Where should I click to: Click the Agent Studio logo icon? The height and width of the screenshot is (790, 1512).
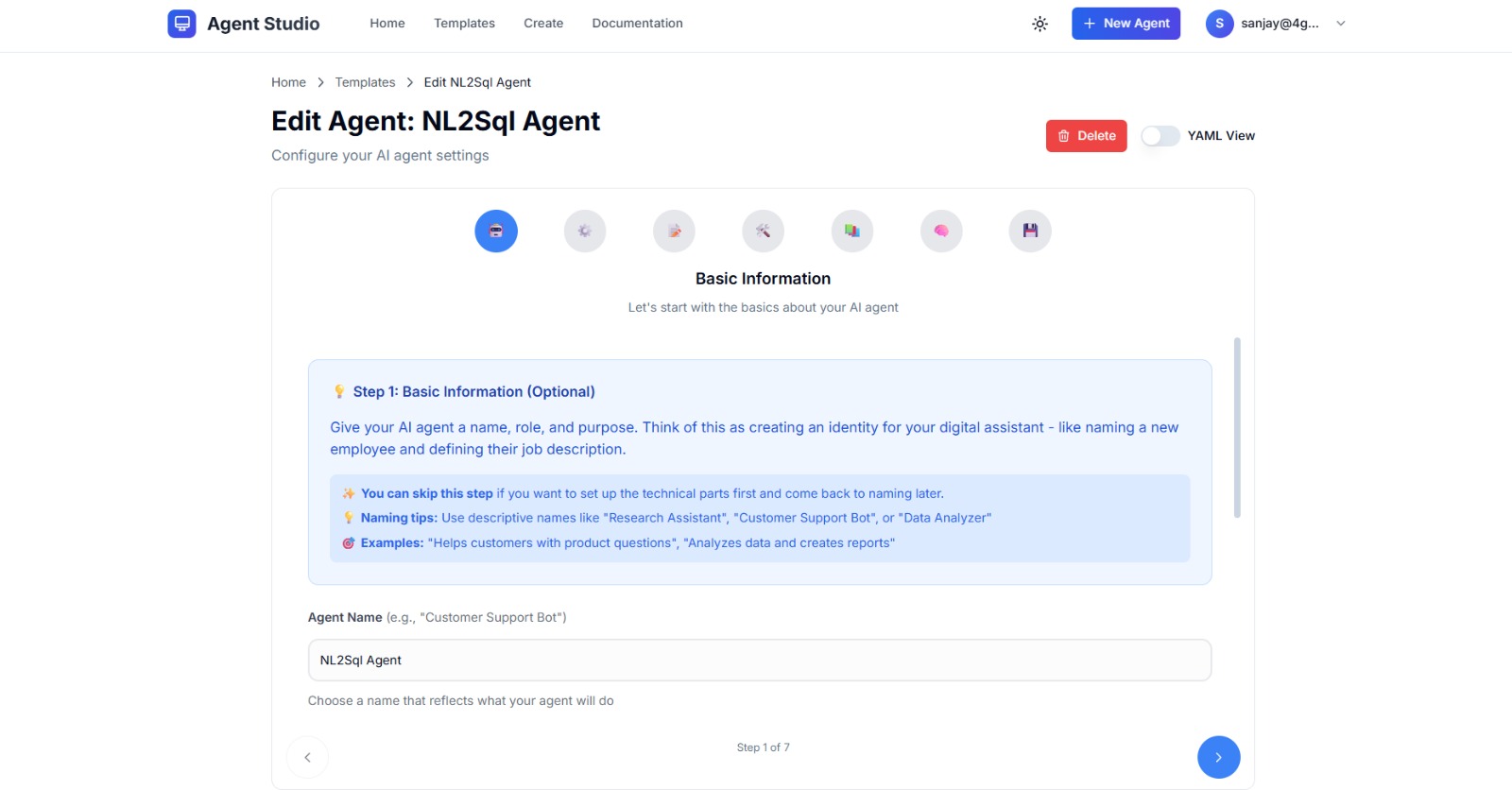click(181, 24)
